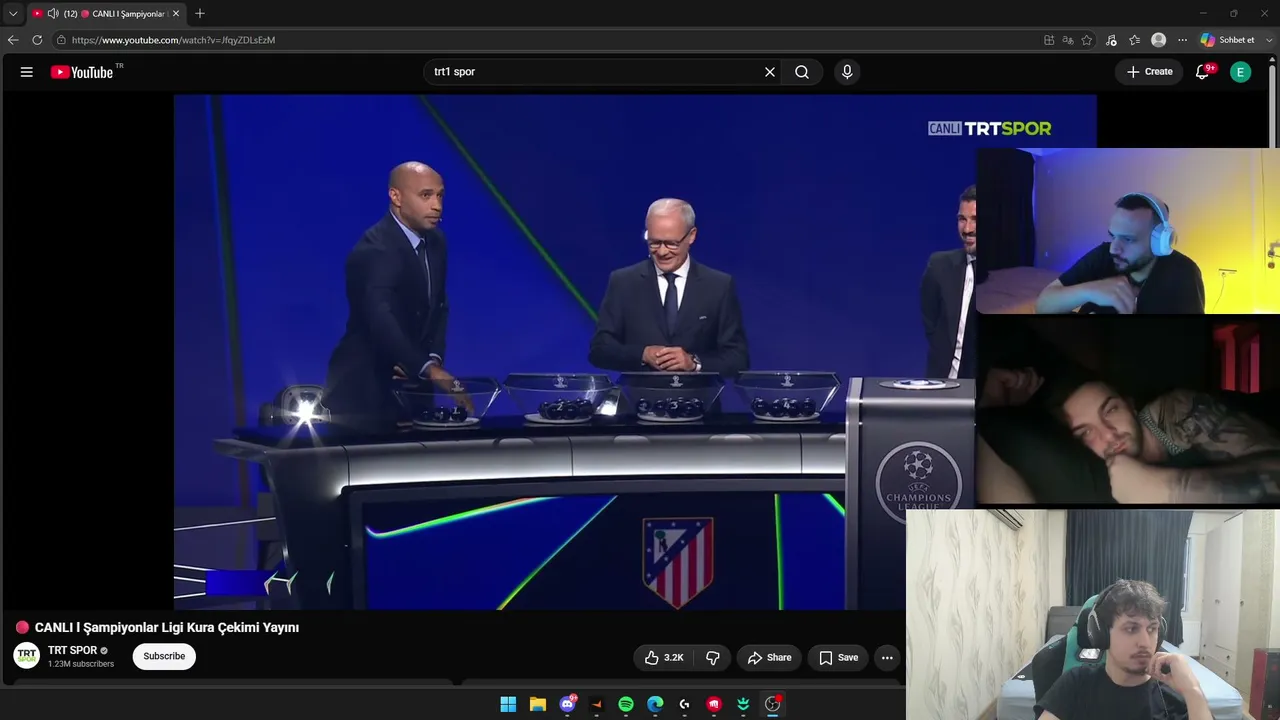Open browser settings and more menu
The height and width of the screenshot is (720, 1280).
[x=1182, y=40]
